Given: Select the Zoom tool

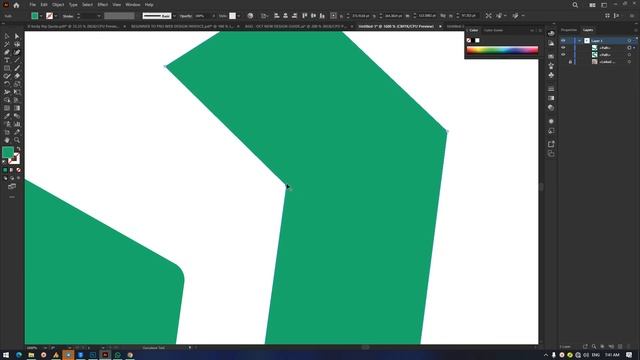Looking at the screenshot, I should tap(17, 140).
